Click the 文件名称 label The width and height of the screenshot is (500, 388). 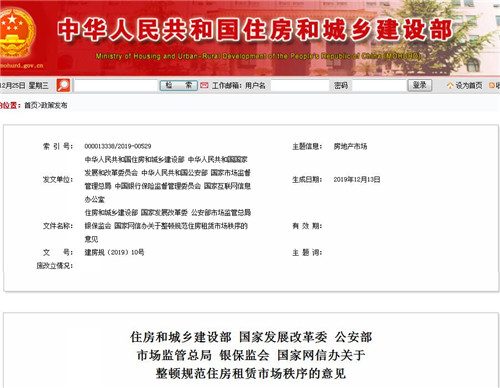pos(58,226)
